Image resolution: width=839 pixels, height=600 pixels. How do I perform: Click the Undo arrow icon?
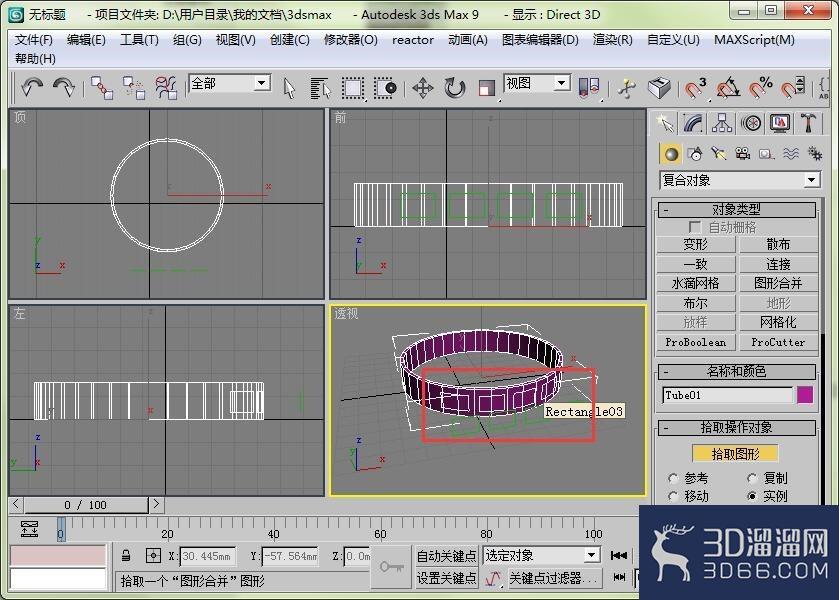point(32,87)
